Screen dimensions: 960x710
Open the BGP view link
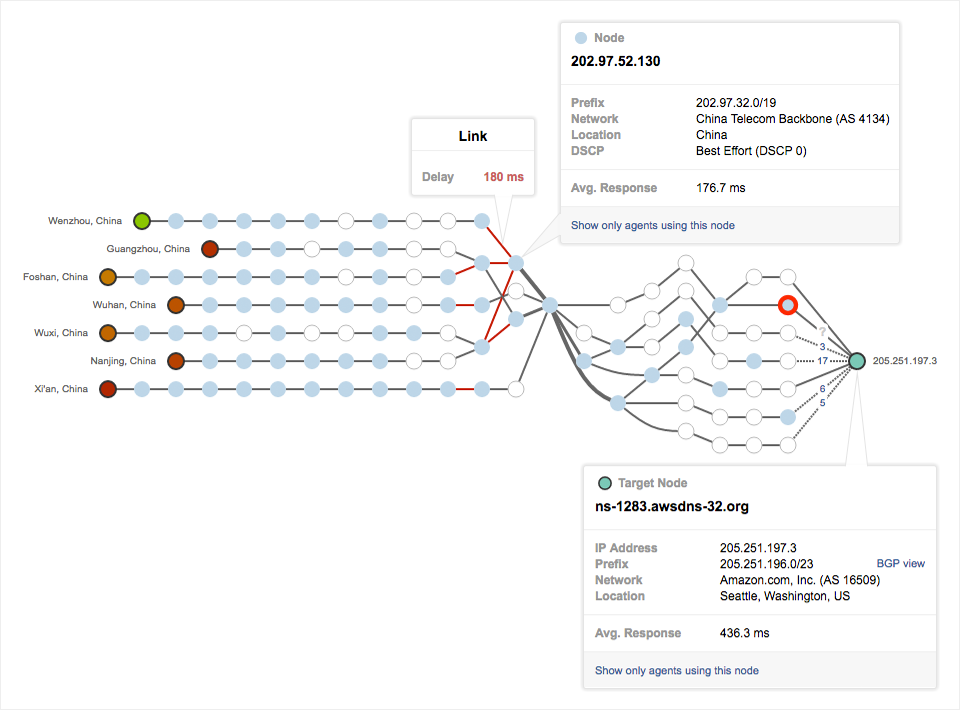[900, 564]
